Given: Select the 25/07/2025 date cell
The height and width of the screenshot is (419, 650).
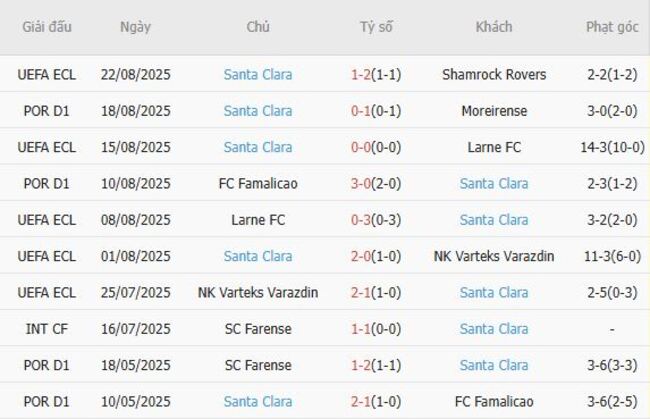Looking at the screenshot, I should [x=136, y=292].
